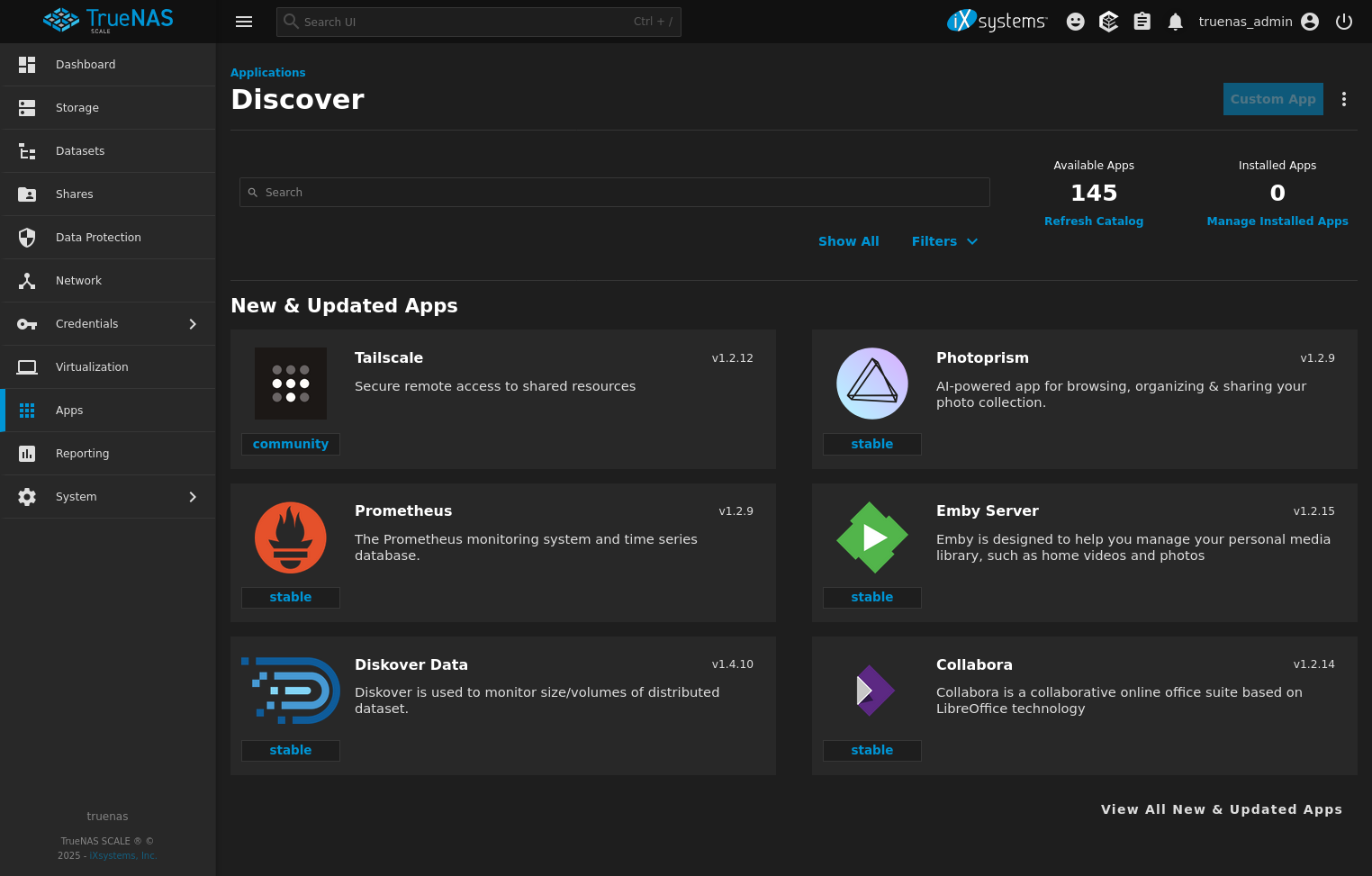Open the running jobs clipboard icon

click(1142, 21)
